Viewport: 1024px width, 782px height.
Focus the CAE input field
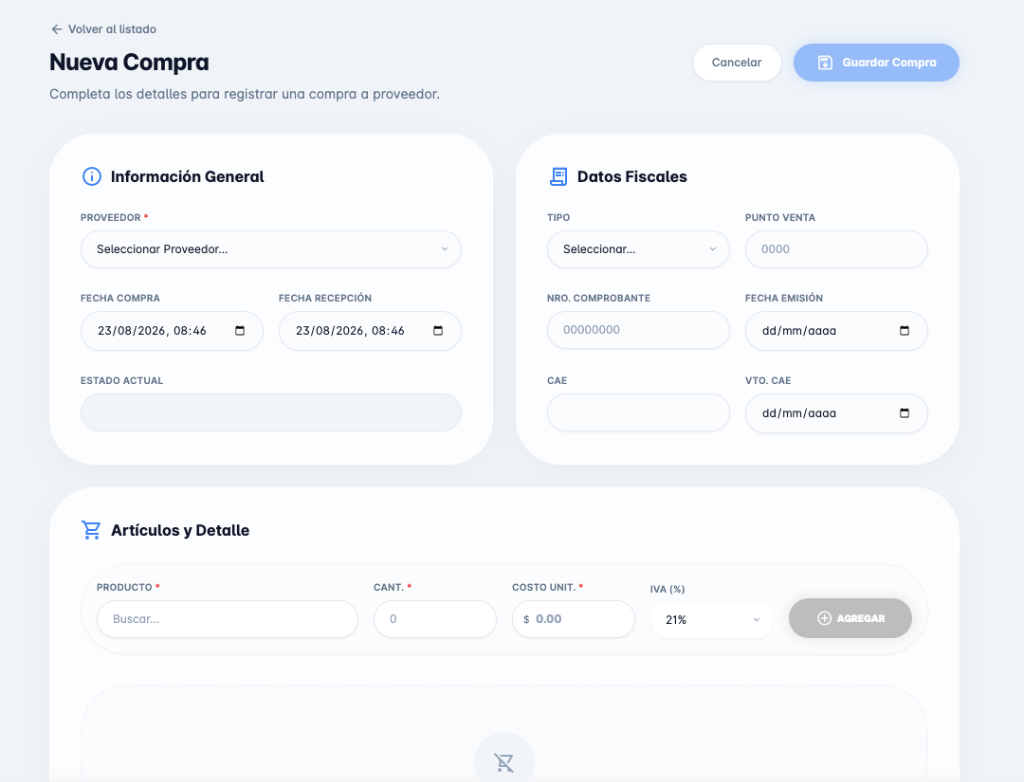coord(638,412)
